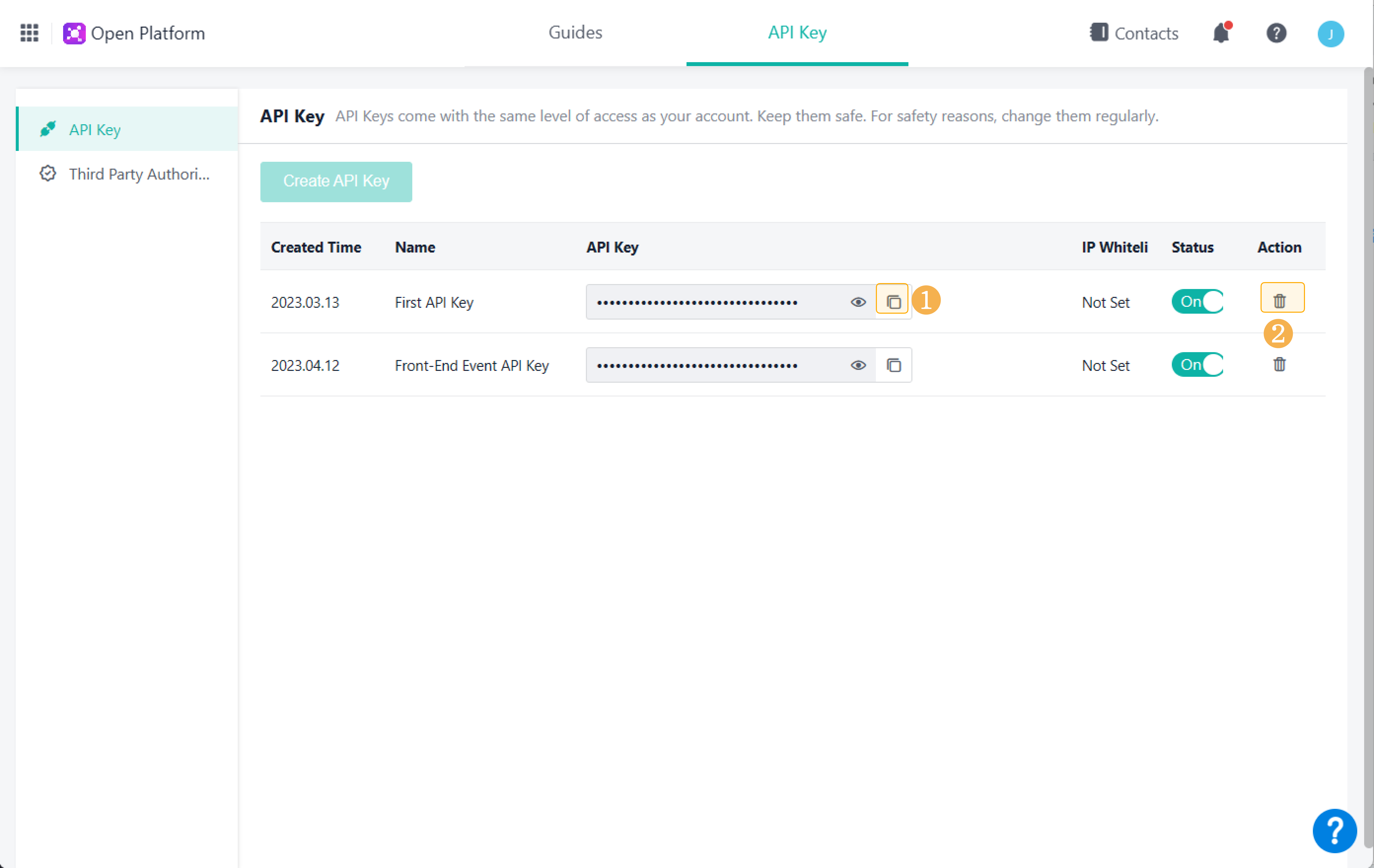Click the API Key safety description text
This screenshot has width=1374, height=868.
[x=746, y=116]
